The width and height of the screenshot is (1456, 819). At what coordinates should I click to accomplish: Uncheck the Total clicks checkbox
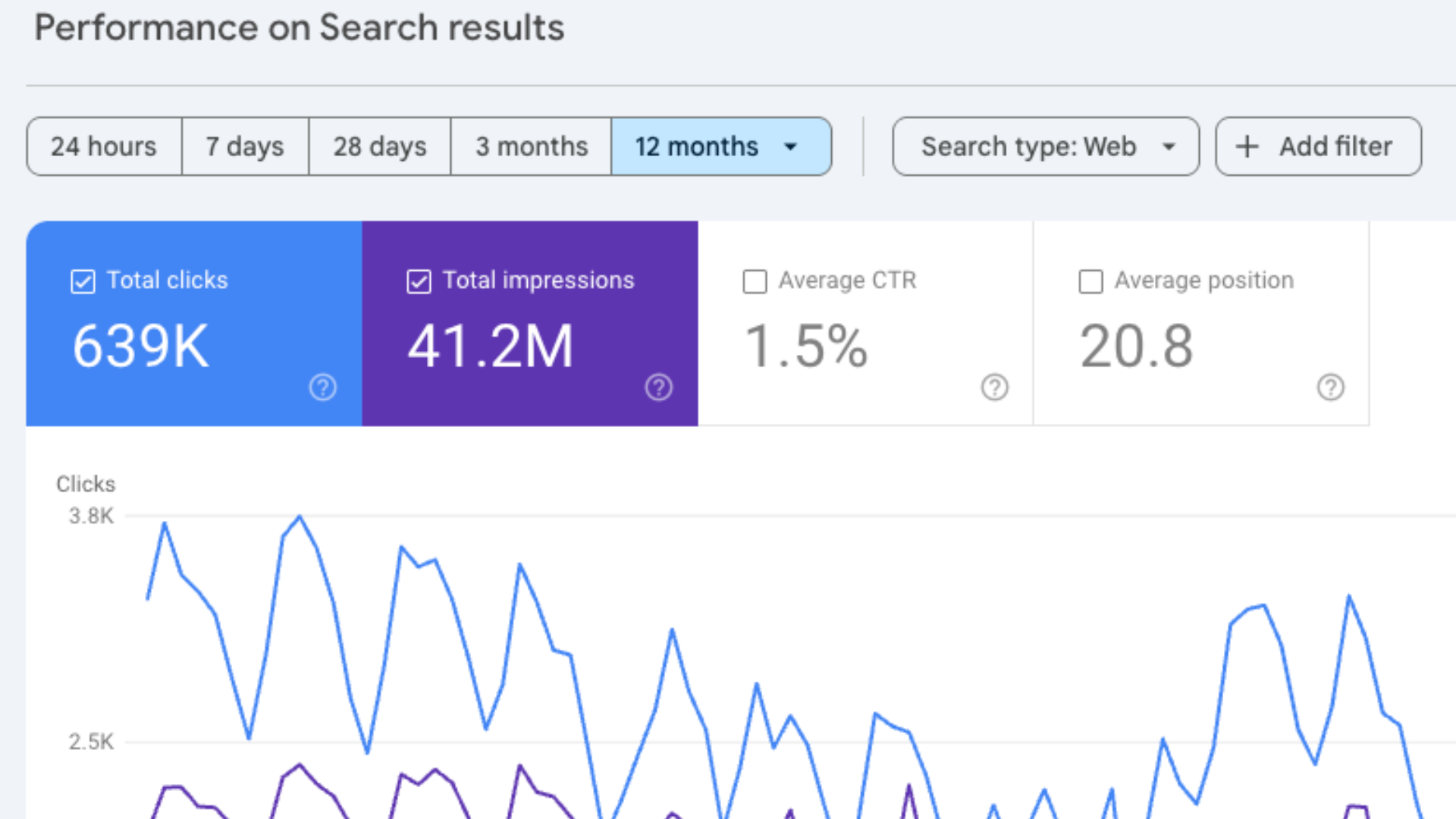pyautogui.click(x=83, y=281)
